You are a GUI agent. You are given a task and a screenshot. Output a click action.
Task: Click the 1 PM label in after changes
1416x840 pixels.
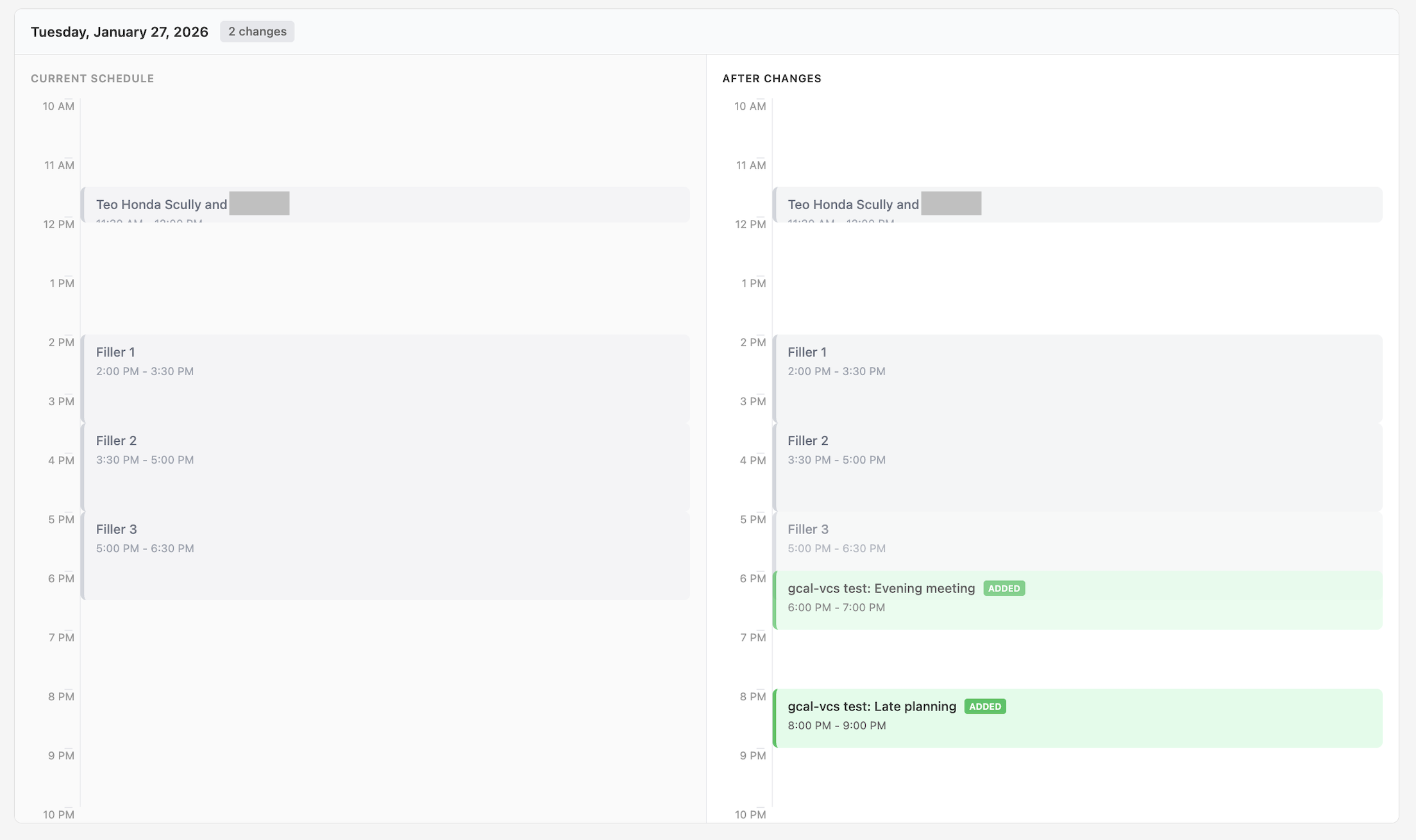point(754,283)
